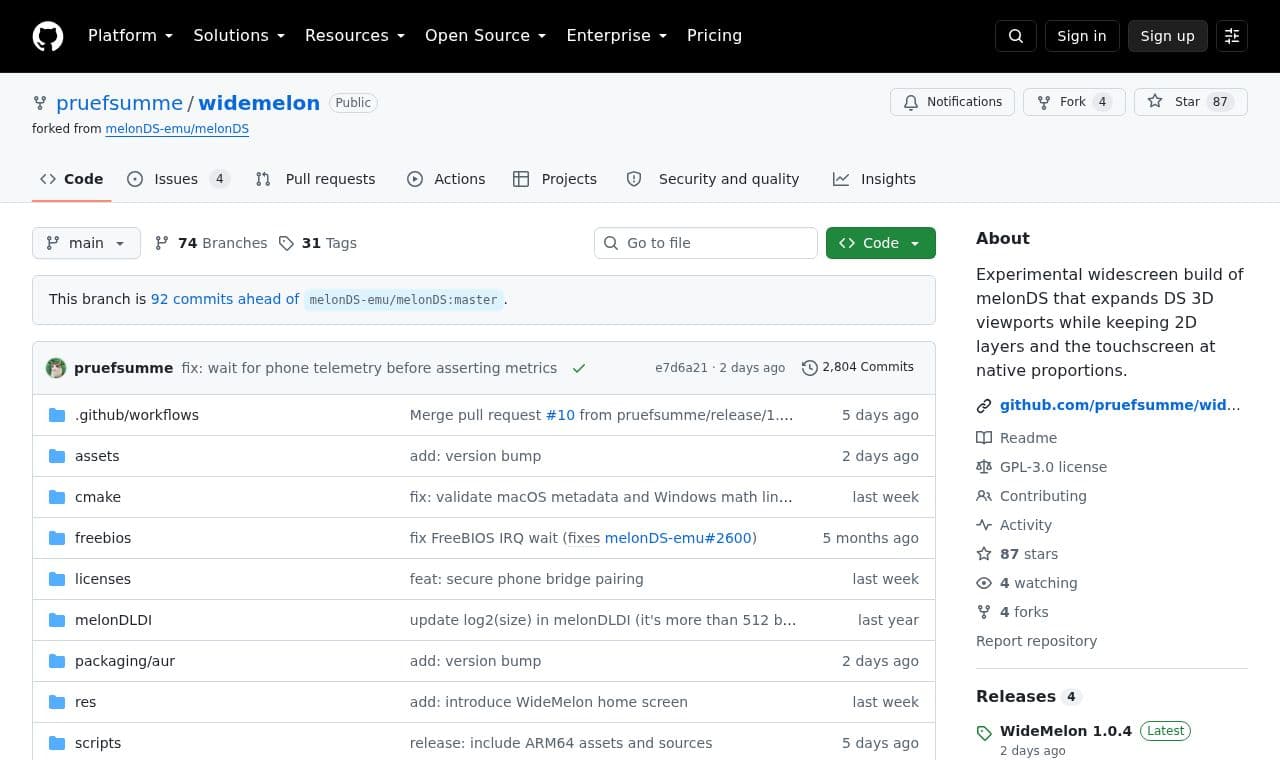Screen dimensions: 1280x760
Task: Open the 74 Branches link
Action: 211,243
